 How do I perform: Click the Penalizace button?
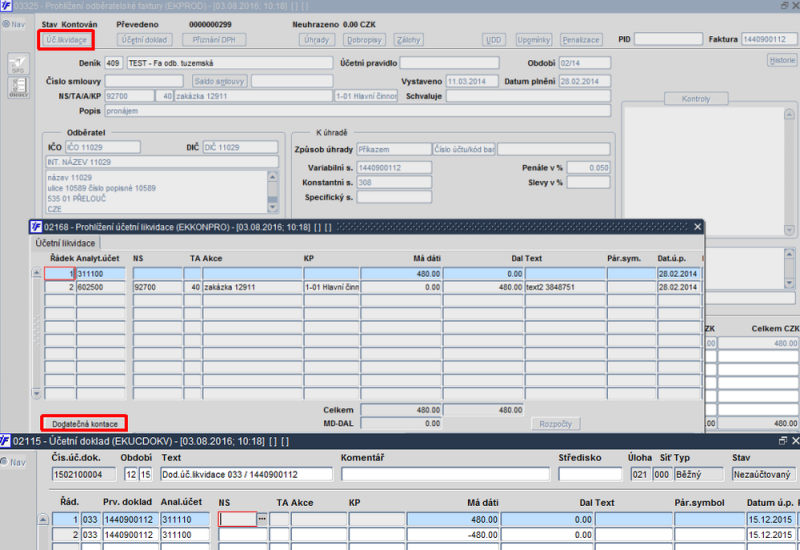(581, 40)
